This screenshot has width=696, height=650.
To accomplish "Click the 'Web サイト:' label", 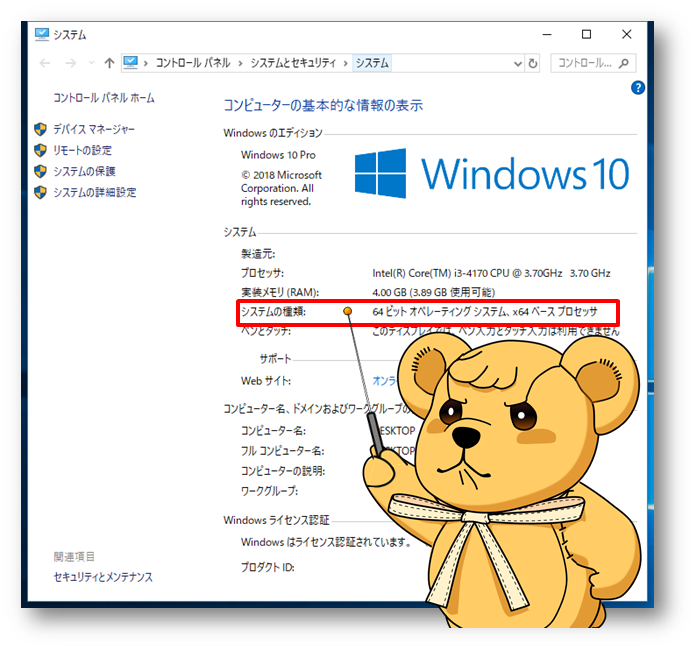I will (266, 381).
